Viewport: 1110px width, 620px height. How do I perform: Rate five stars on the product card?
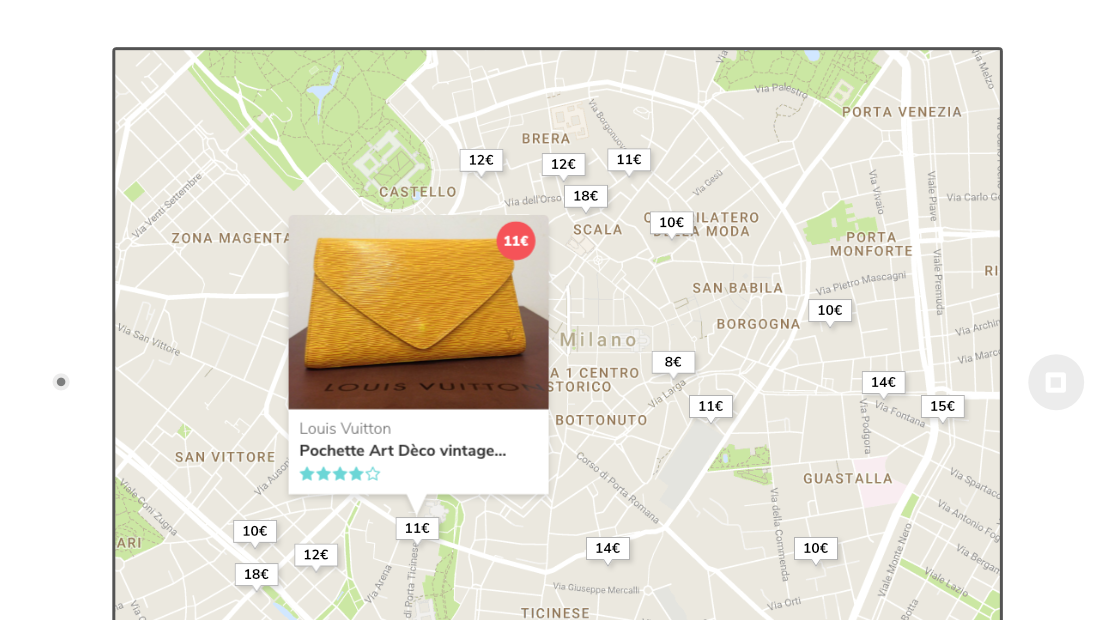click(371, 473)
